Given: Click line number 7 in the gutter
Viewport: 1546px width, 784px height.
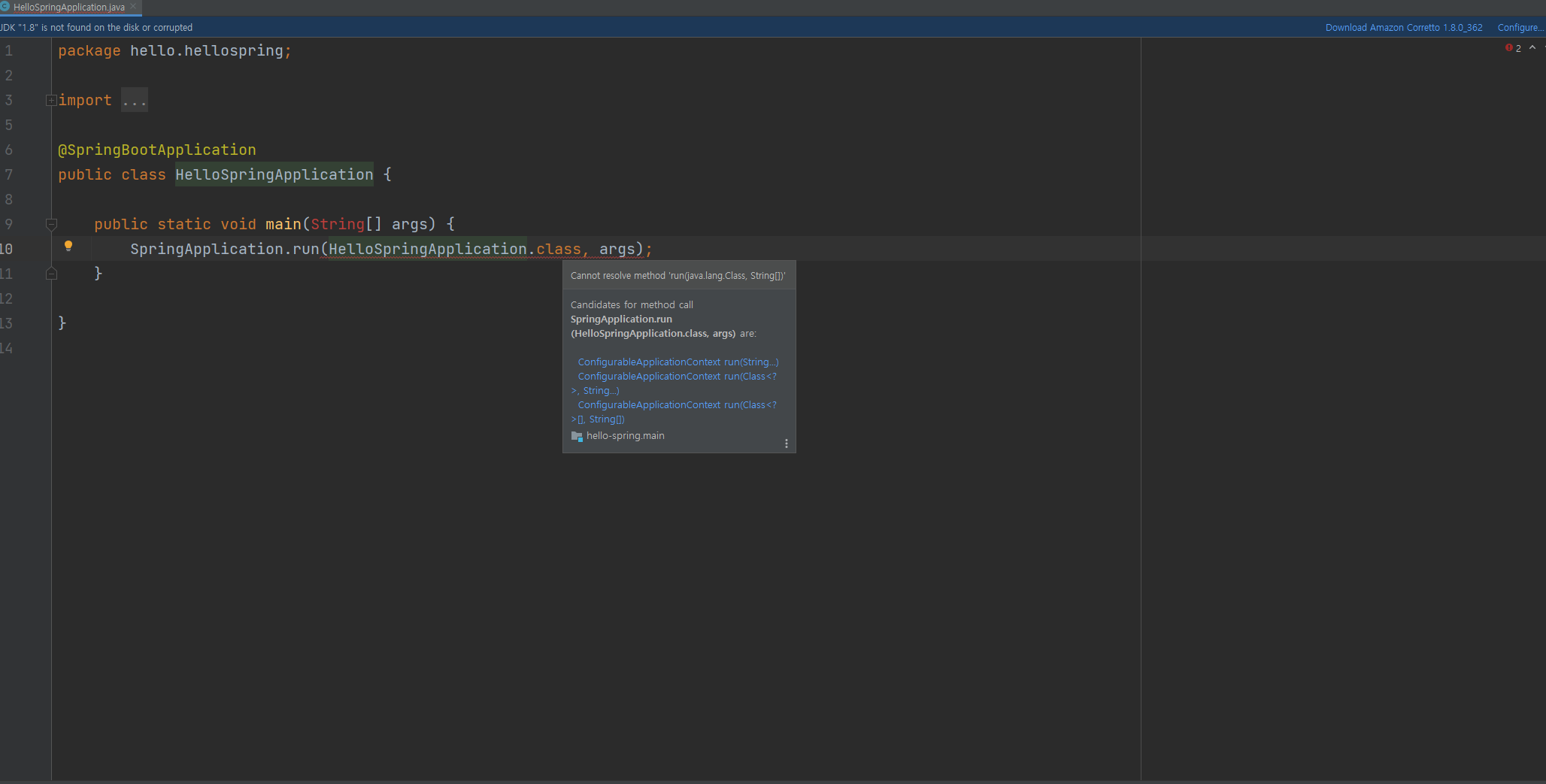Looking at the screenshot, I should click(9, 174).
